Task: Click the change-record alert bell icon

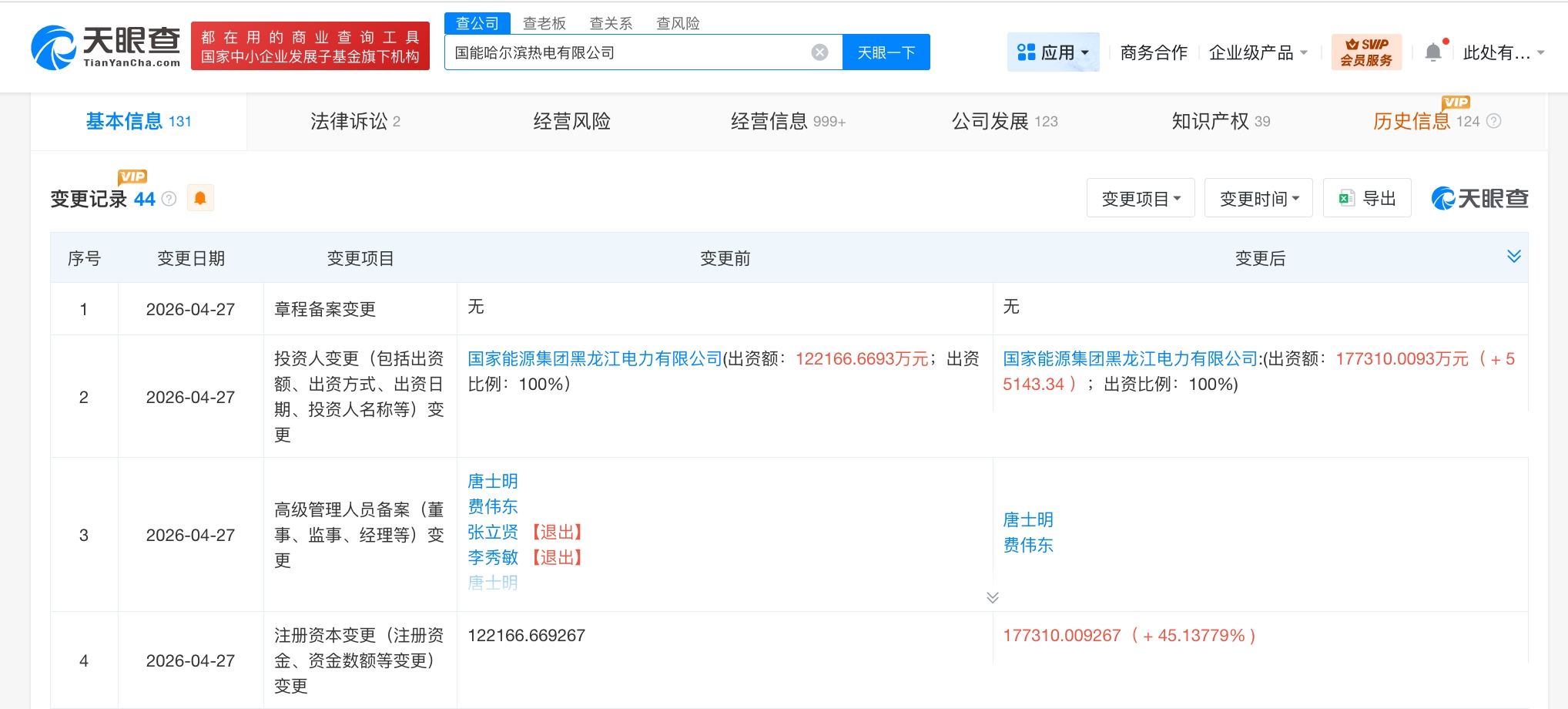Action: pyautogui.click(x=200, y=198)
